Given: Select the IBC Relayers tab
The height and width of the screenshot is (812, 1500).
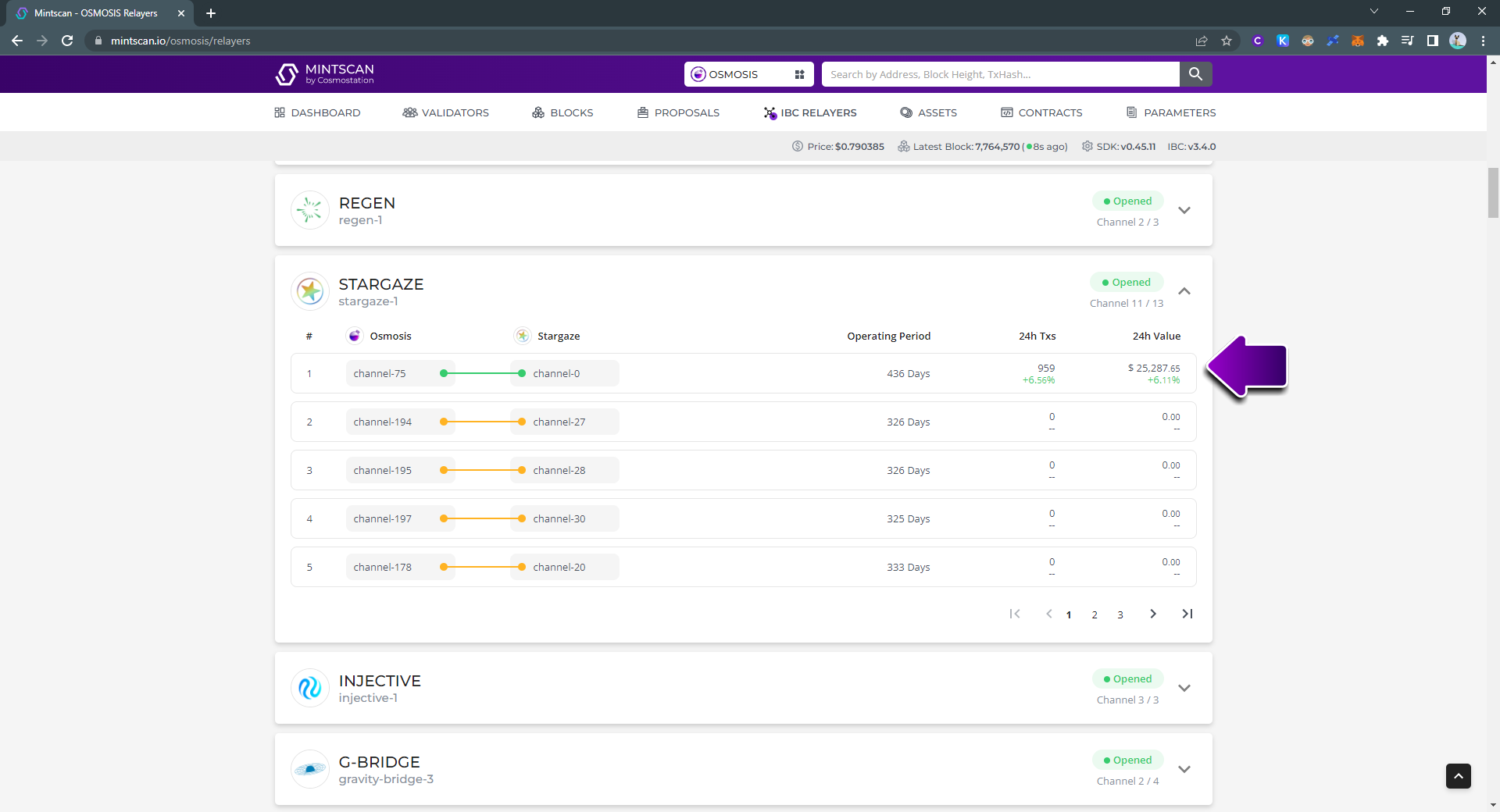Looking at the screenshot, I should tap(810, 112).
